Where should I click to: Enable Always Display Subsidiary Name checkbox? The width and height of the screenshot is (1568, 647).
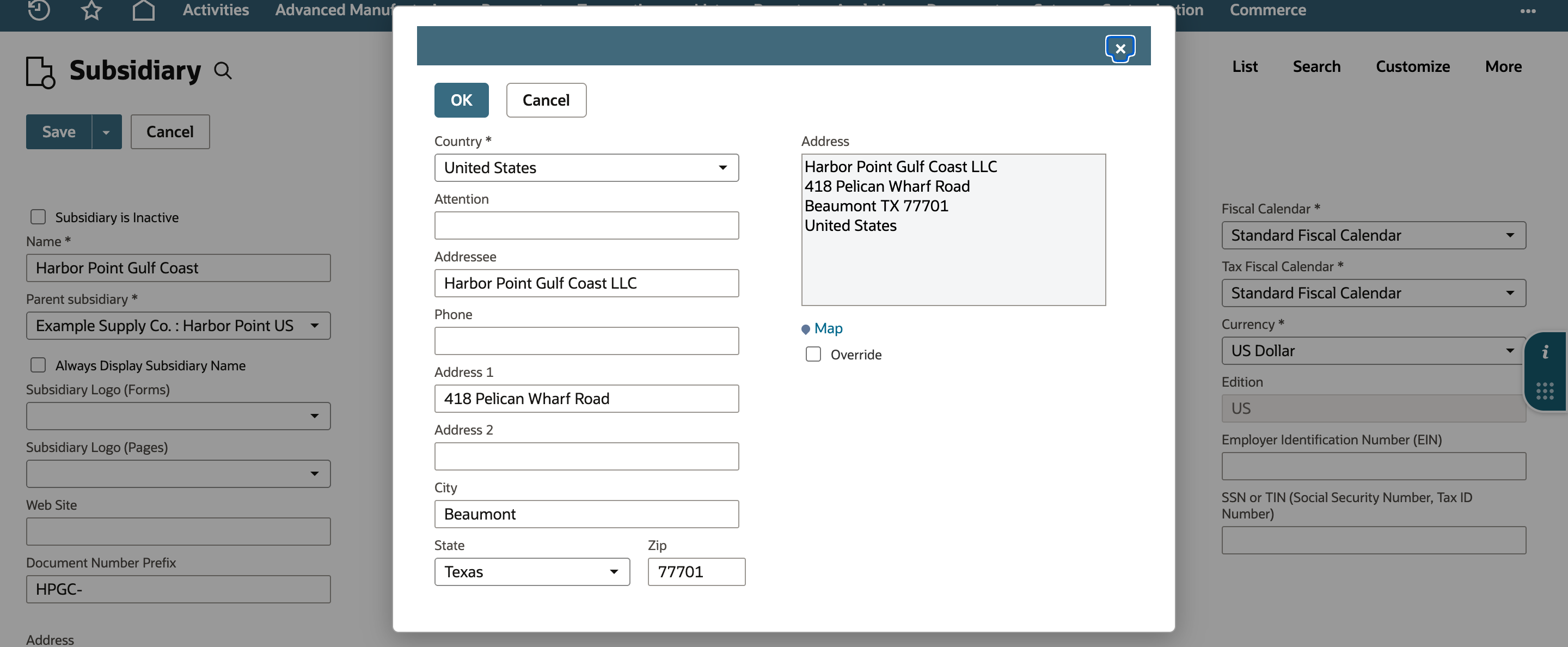click(x=38, y=364)
